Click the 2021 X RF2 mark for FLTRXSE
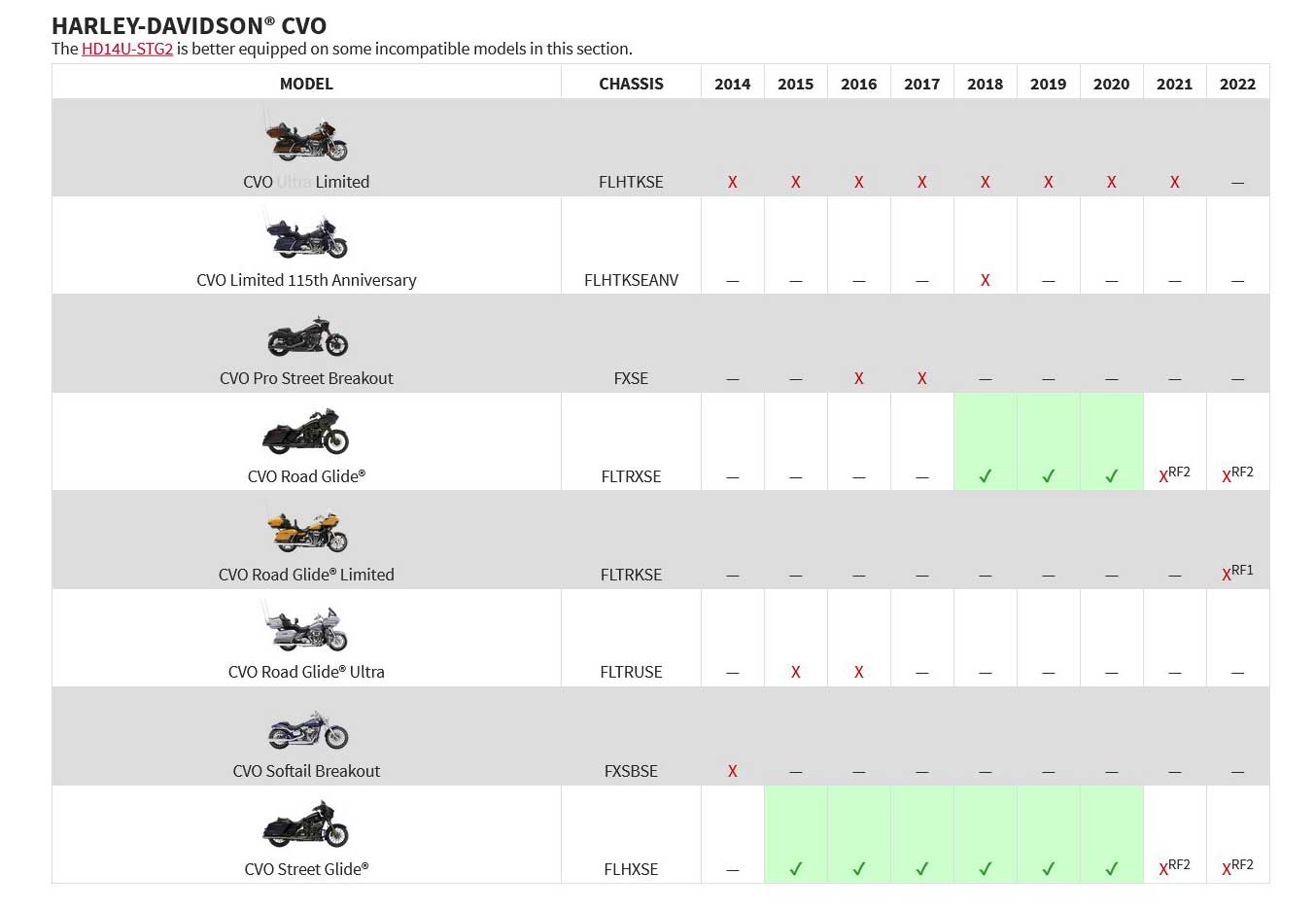The width and height of the screenshot is (1316, 910). pos(1175,474)
